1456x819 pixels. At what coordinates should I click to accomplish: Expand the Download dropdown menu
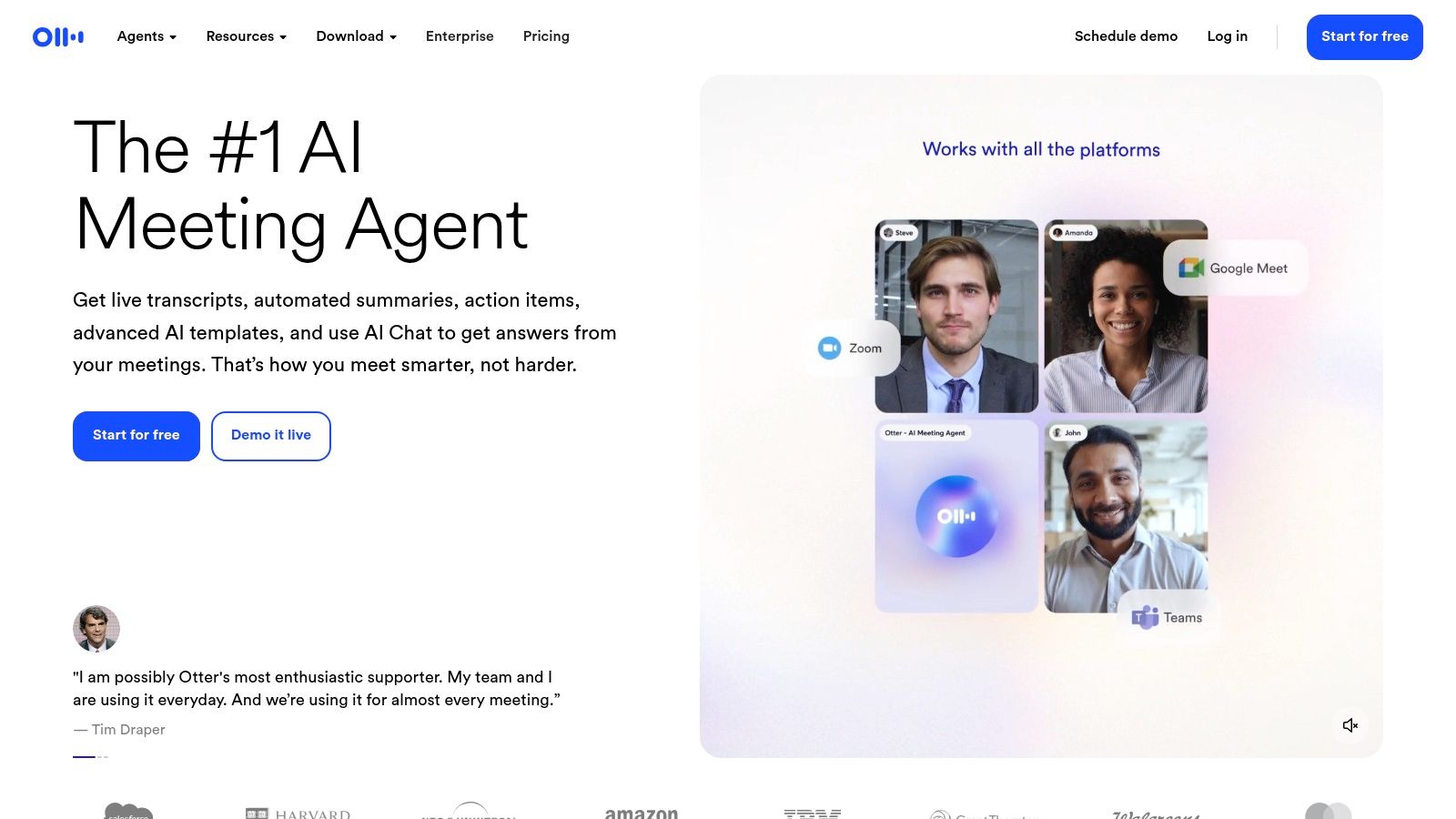point(356,36)
